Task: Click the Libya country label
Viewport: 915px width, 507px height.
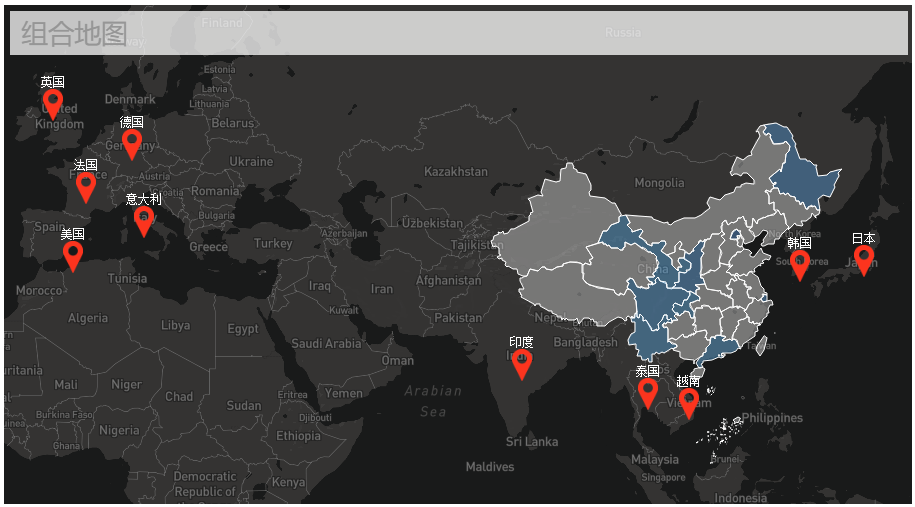Action: coord(176,325)
